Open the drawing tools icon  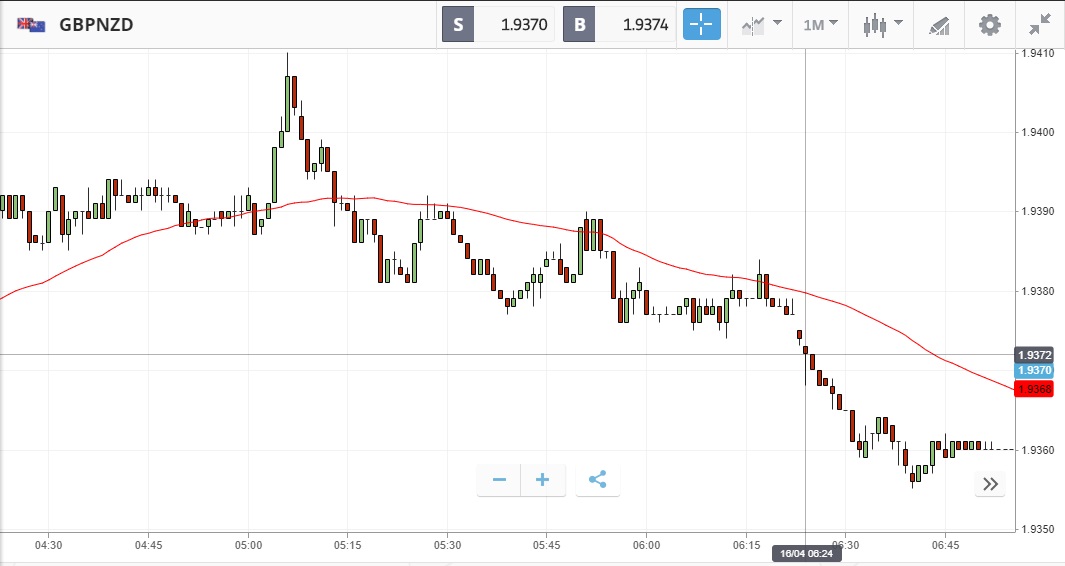(x=938, y=24)
